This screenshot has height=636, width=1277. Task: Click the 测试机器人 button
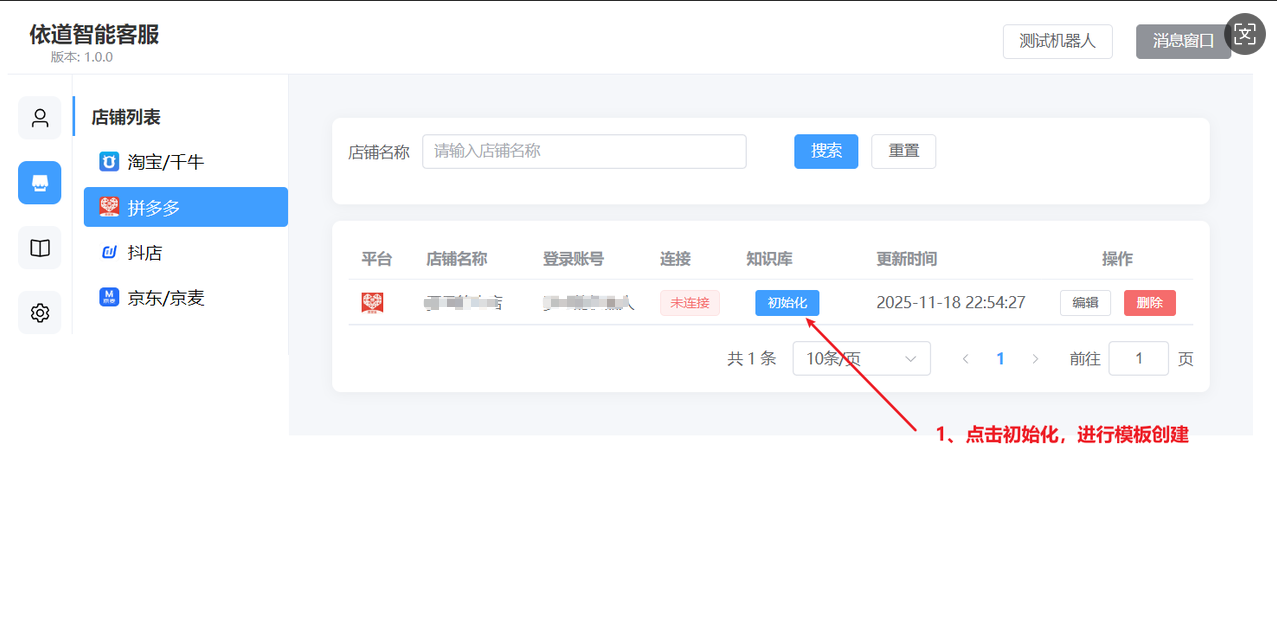coord(1057,42)
